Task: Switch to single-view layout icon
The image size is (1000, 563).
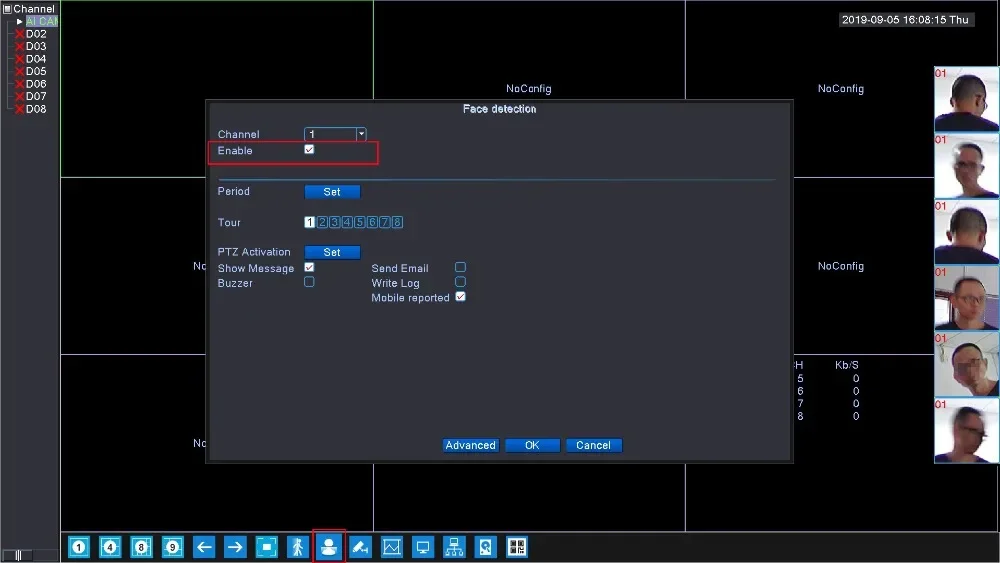Action: (78, 547)
